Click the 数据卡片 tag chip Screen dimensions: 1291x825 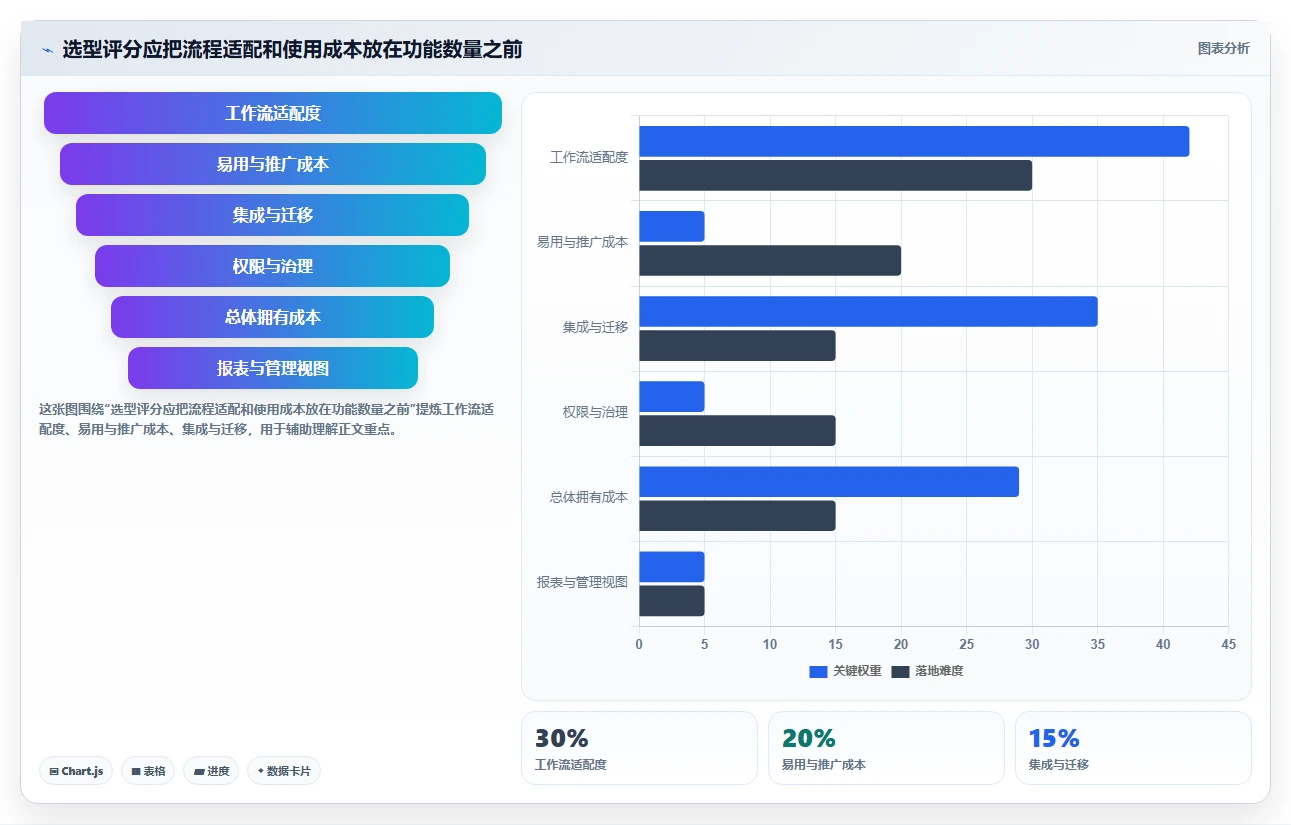tap(284, 771)
